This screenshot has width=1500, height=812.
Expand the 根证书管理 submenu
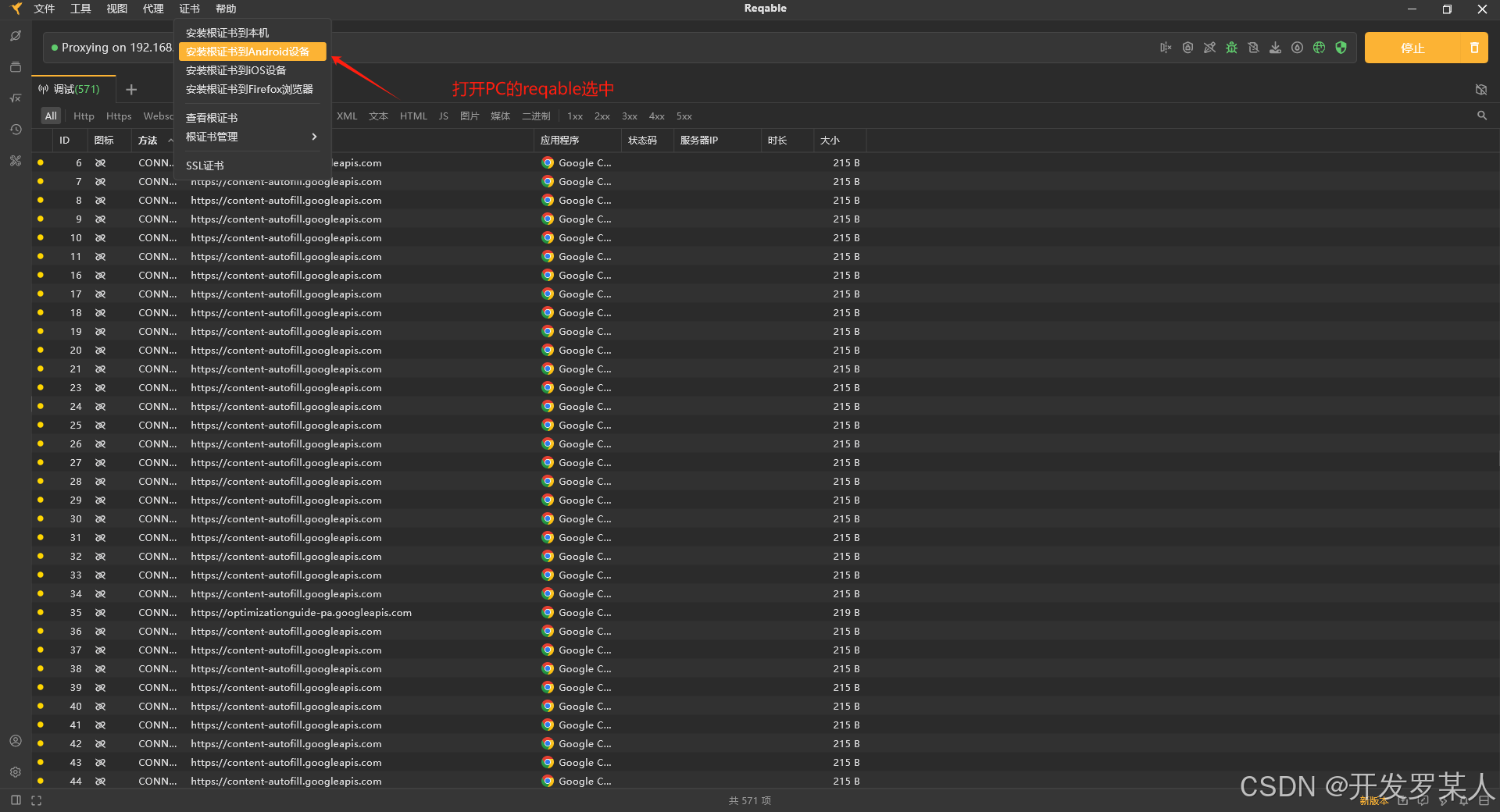tap(252, 137)
